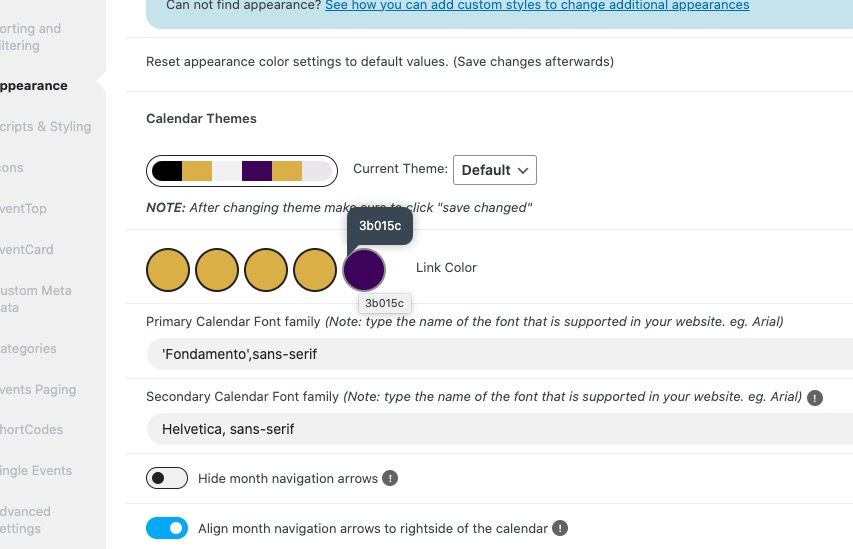Click the fourth gold color circle
The height and width of the screenshot is (549, 853).
tap(315, 270)
